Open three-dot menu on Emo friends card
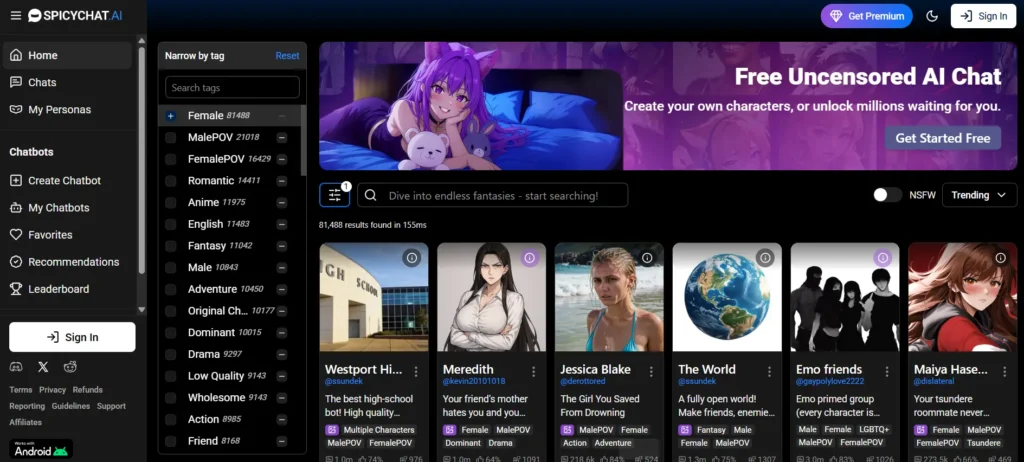1024x462 pixels. coord(887,371)
